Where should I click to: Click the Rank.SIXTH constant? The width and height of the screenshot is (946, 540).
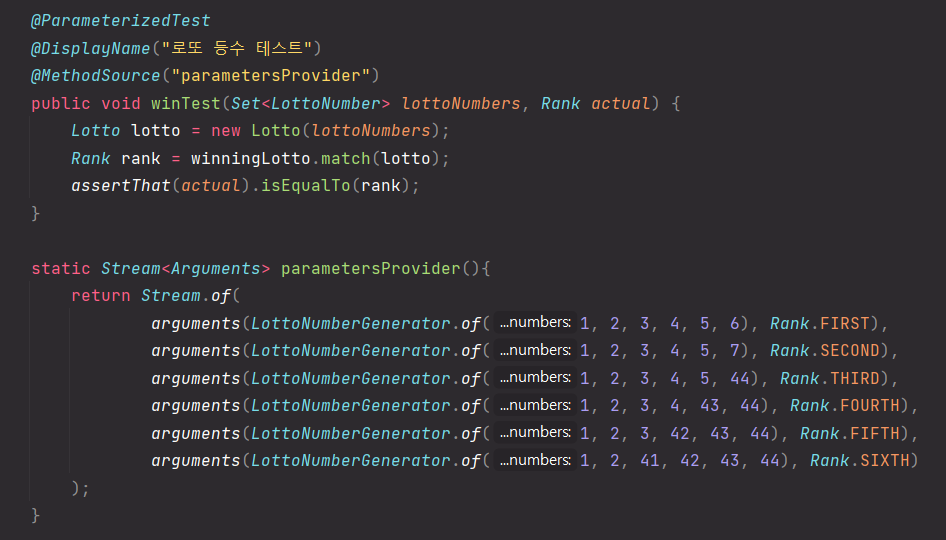pyautogui.click(x=860, y=460)
